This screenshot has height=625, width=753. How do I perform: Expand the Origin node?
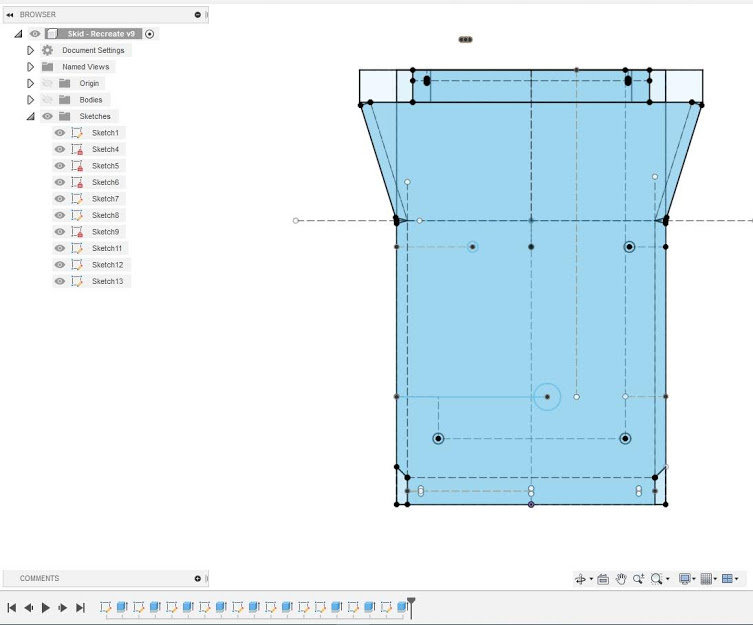click(30, 83)
